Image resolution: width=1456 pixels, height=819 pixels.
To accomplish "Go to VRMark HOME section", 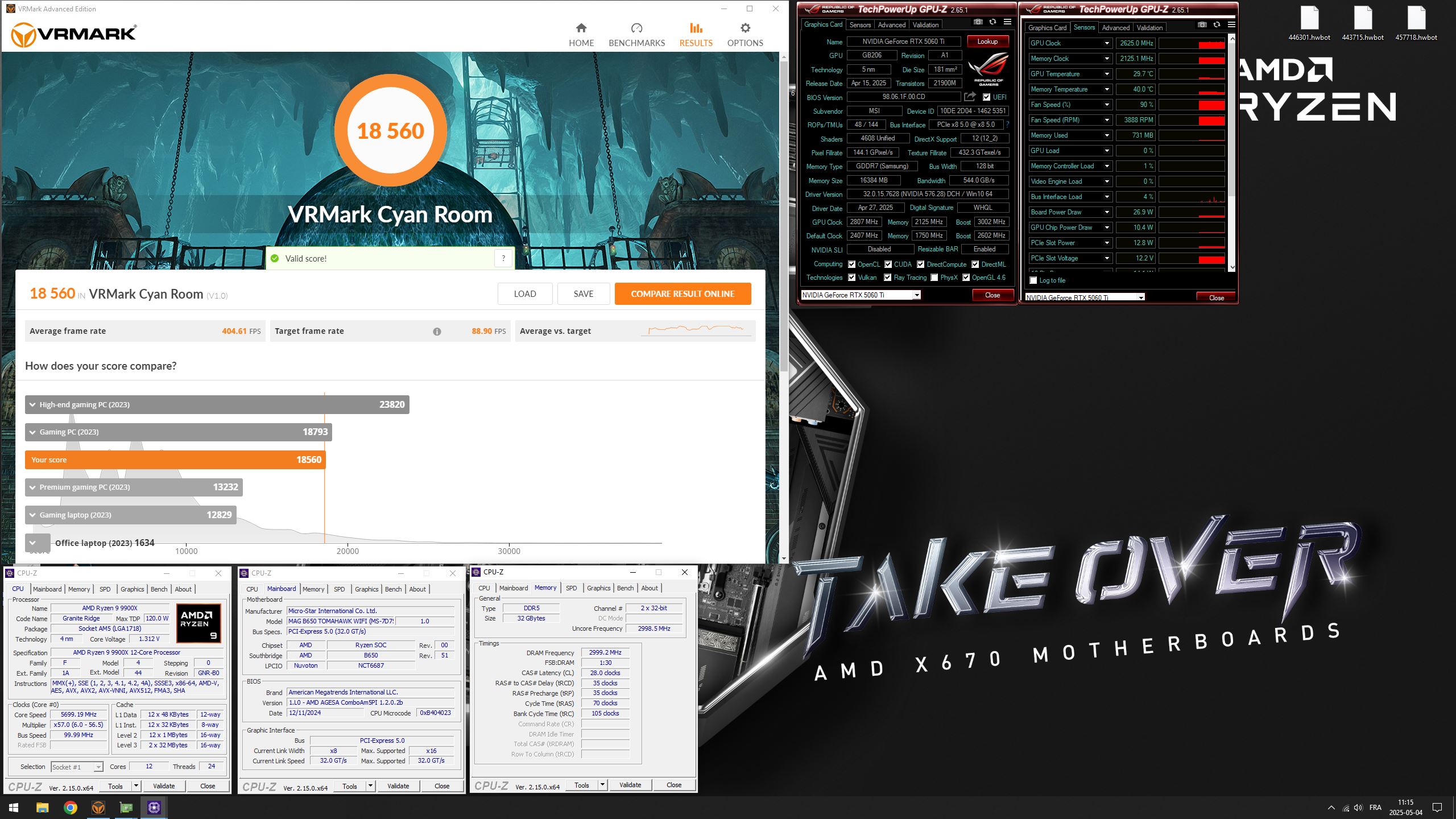I will (x=581, y=35).
